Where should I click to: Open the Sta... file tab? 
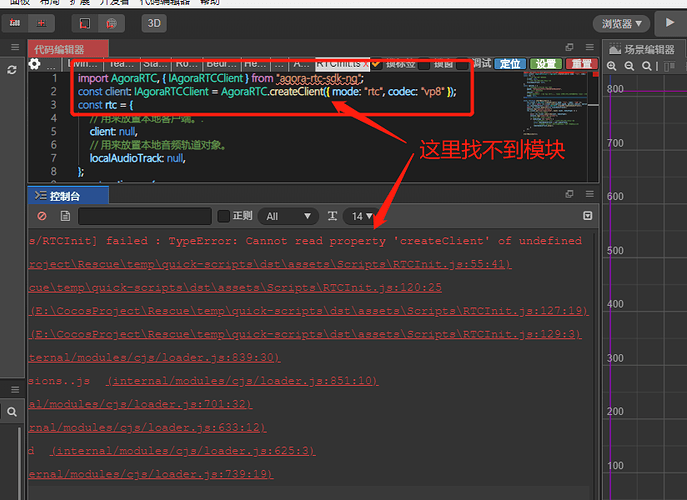(156, 64)
